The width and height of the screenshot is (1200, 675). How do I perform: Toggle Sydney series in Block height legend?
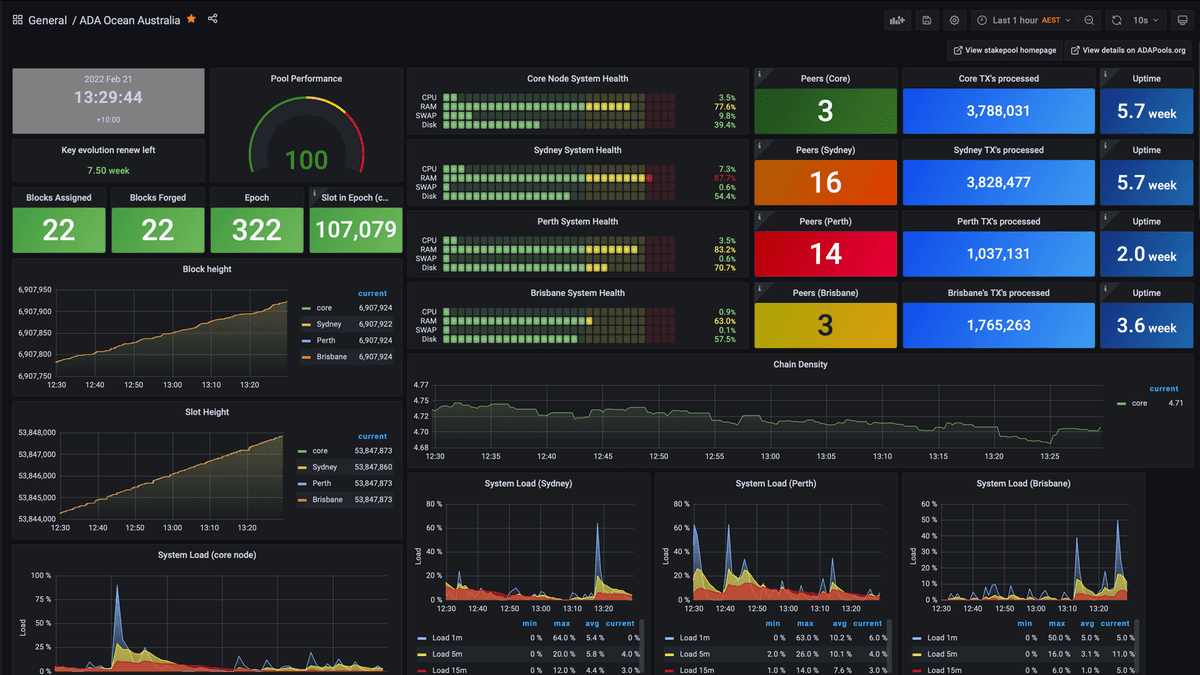(329, 324)
